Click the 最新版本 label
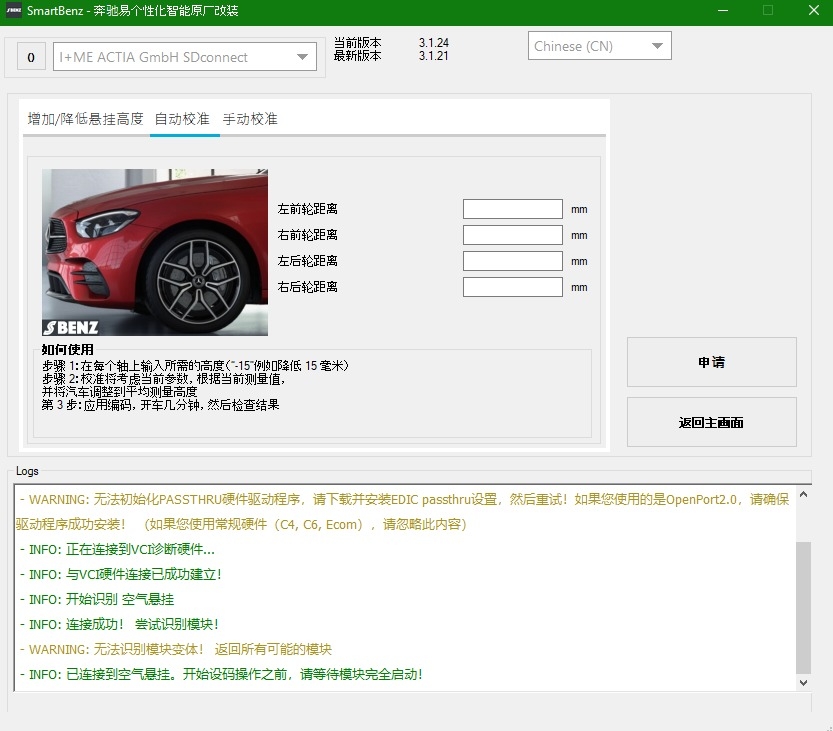The image size is (833, 731). (358, 56)
